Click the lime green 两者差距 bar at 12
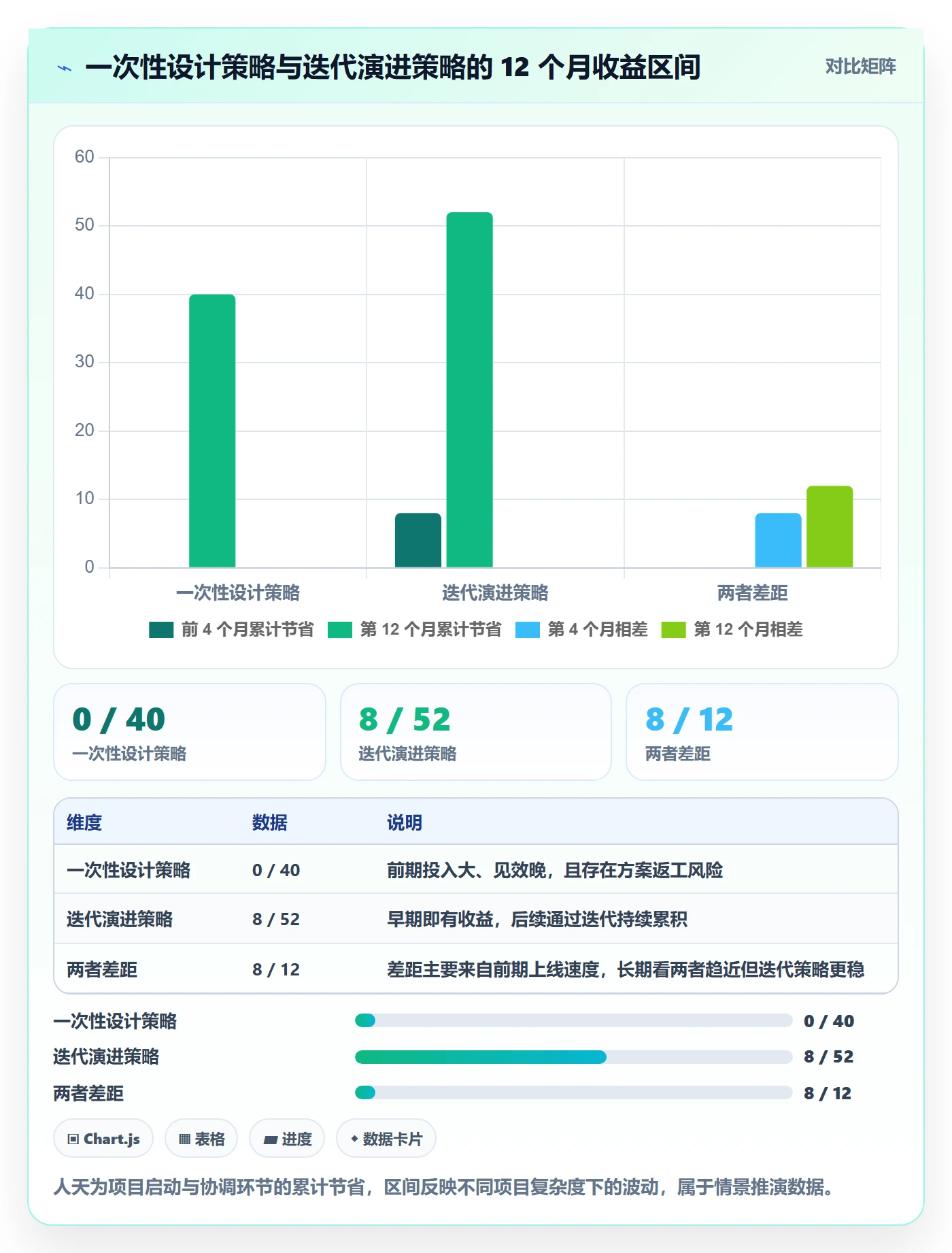This screenshot has width=952, height=1253. 830,527
